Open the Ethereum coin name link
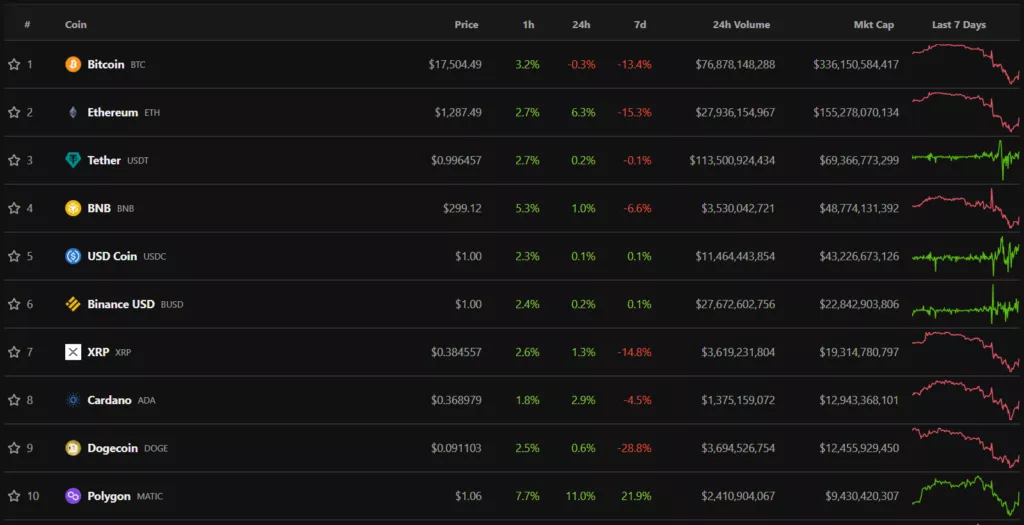The image size is (1024, 525). click(x=112, y=112)
